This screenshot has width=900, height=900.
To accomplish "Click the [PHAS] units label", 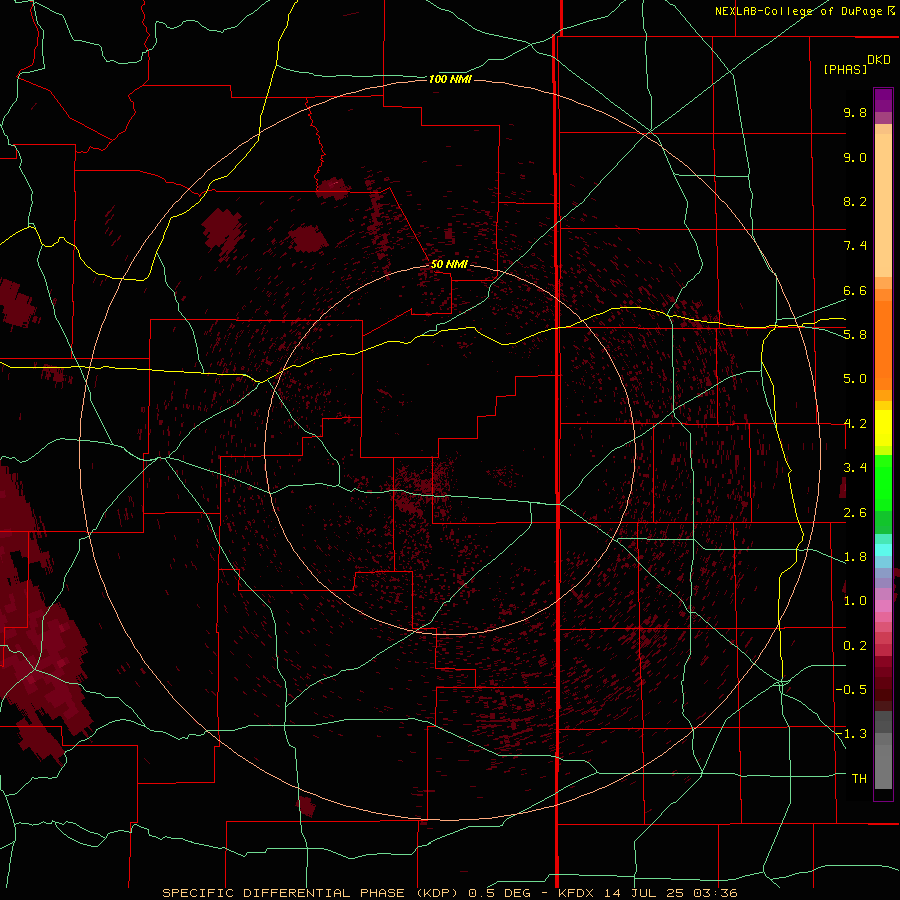I will point(845,69).
